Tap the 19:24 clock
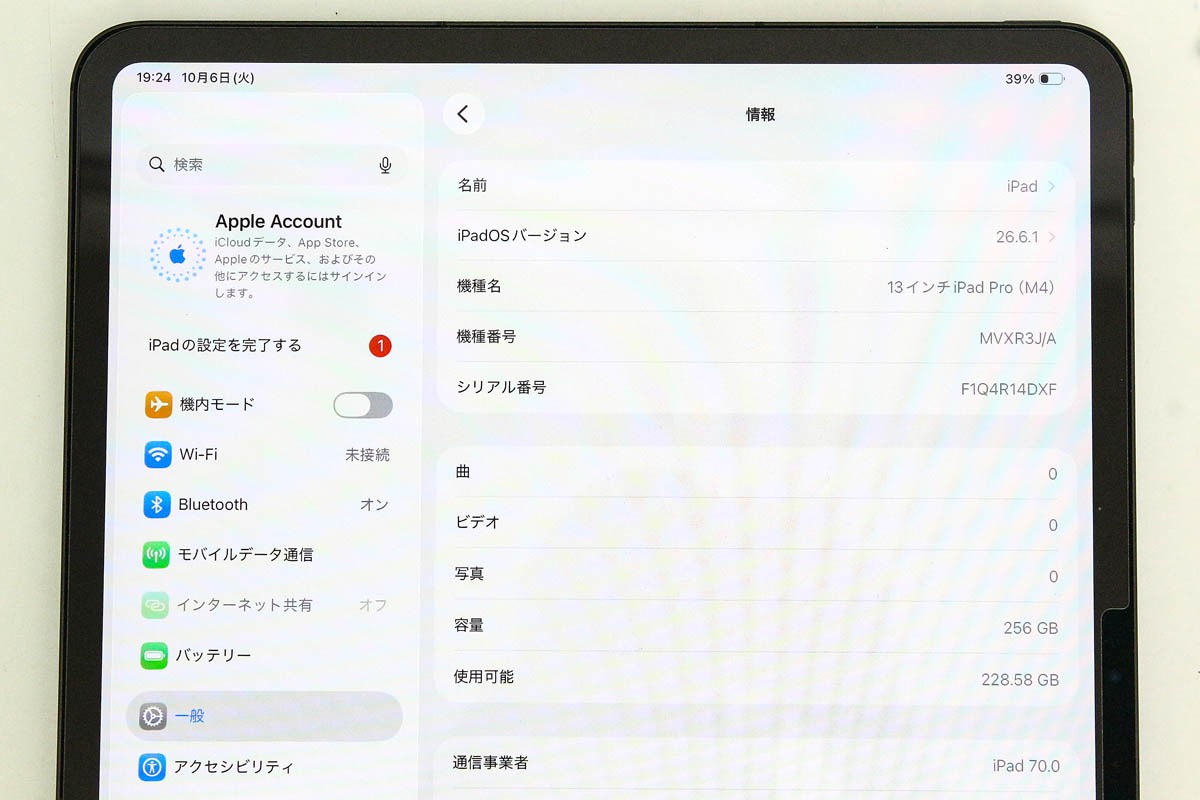 (153, 77)
